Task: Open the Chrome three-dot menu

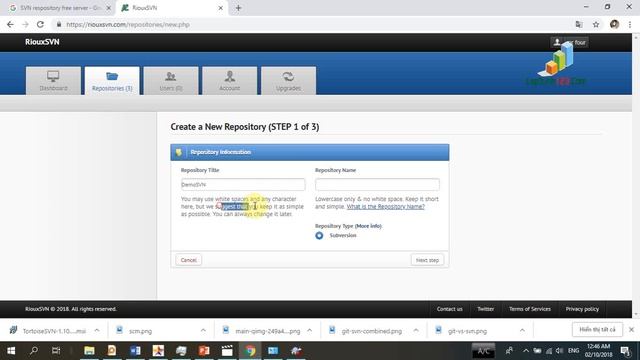Action: [630, 24]
